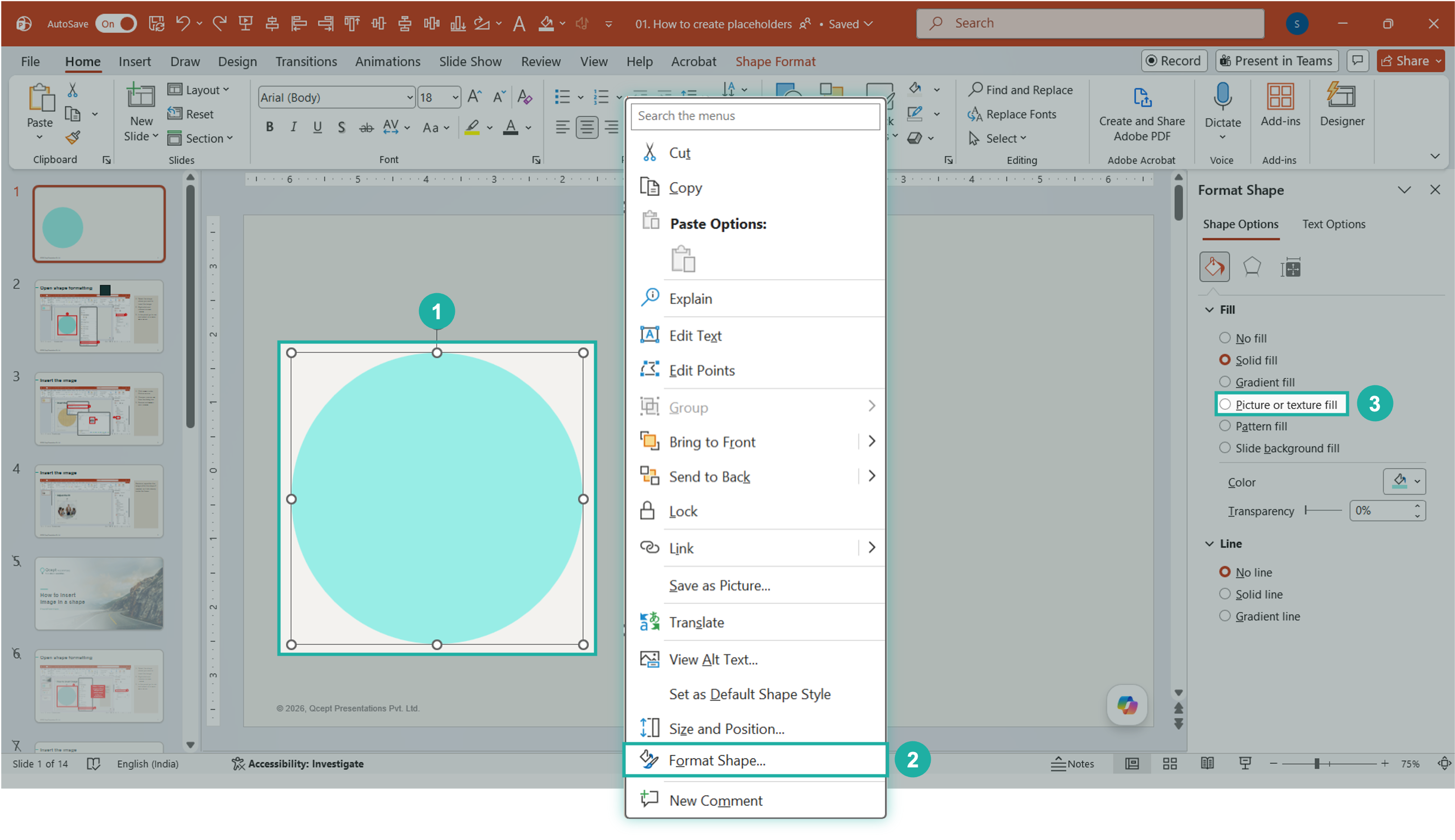Start Slide Show icon in status bar
Image resolution: width=1455 pixels, height=840 pixels.
pos(1245,763)
